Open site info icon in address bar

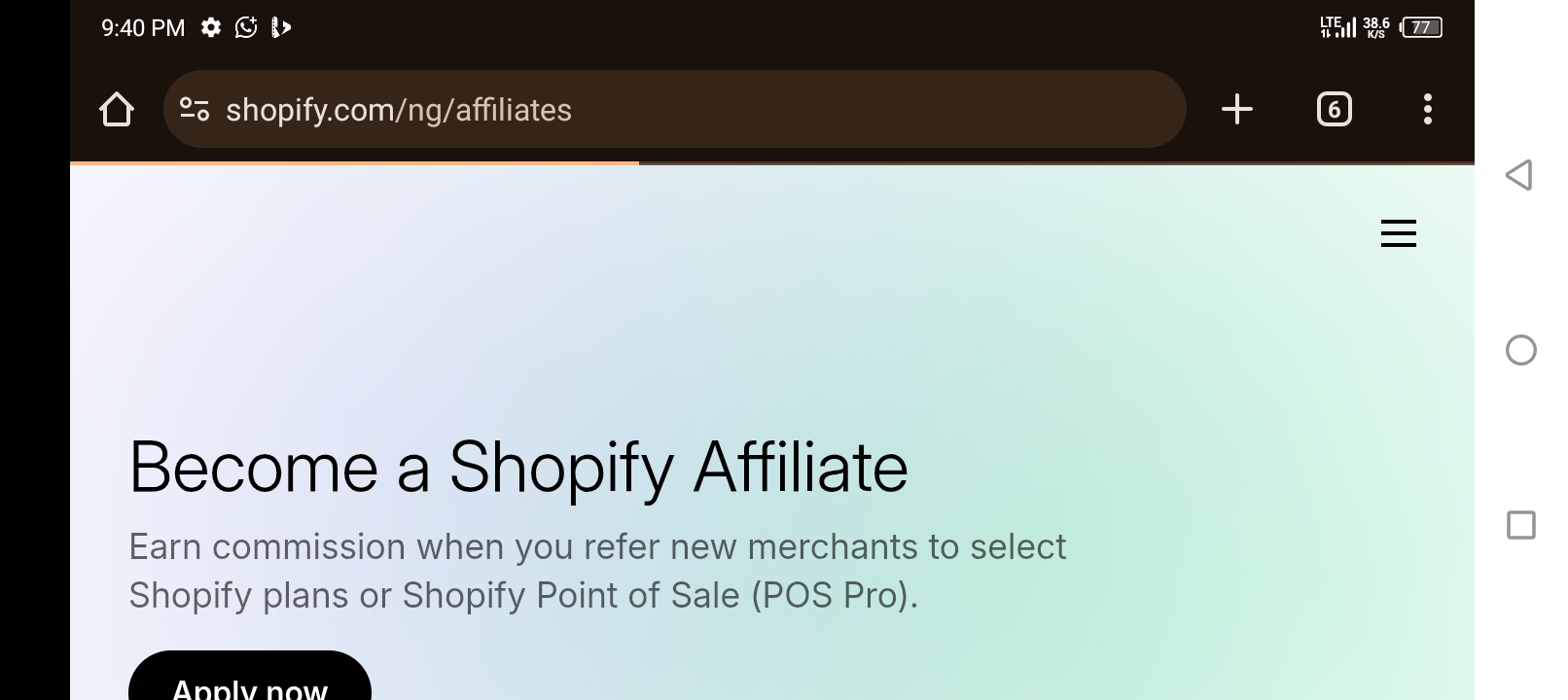195,110
